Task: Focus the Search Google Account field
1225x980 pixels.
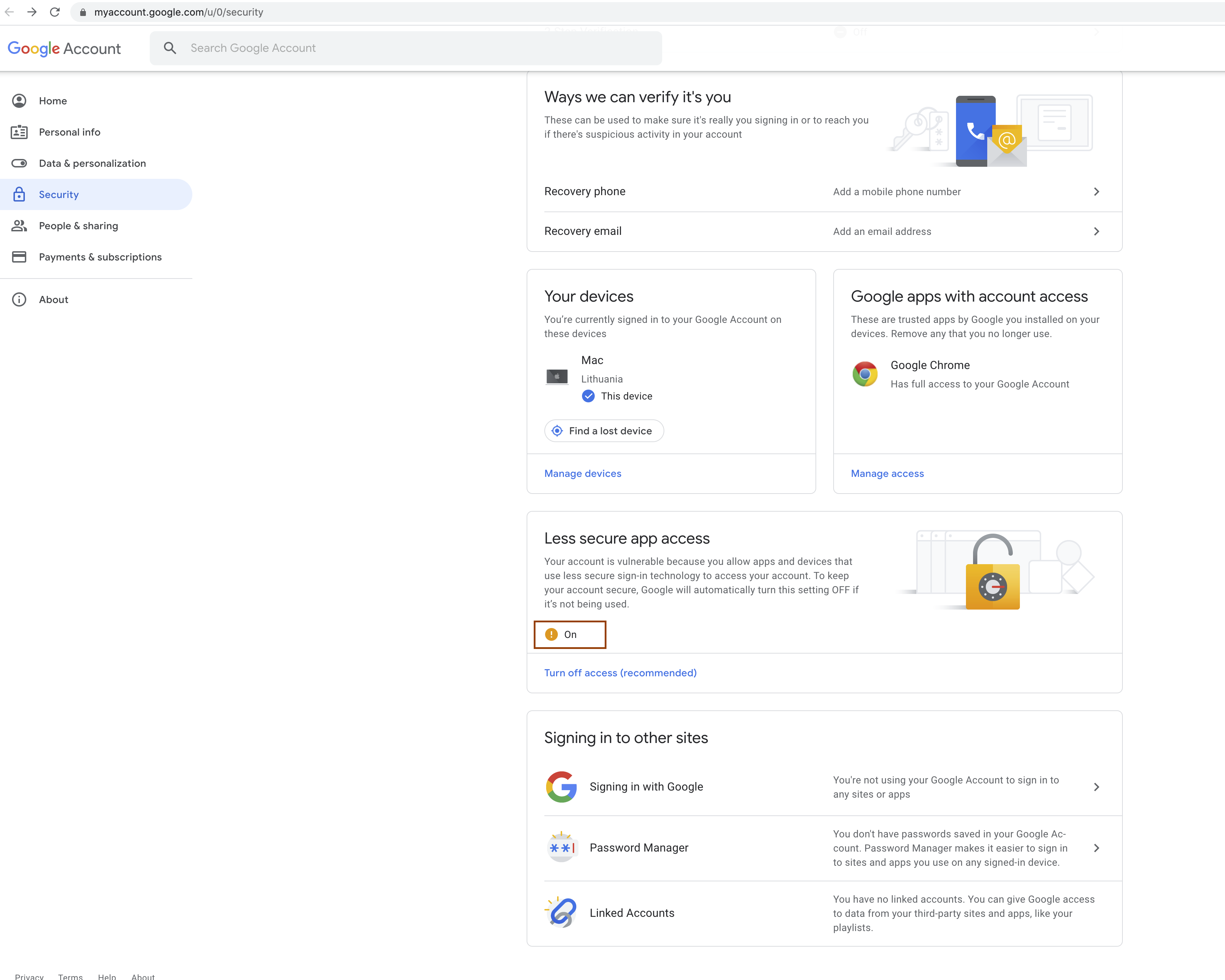Action: point(421,48)
